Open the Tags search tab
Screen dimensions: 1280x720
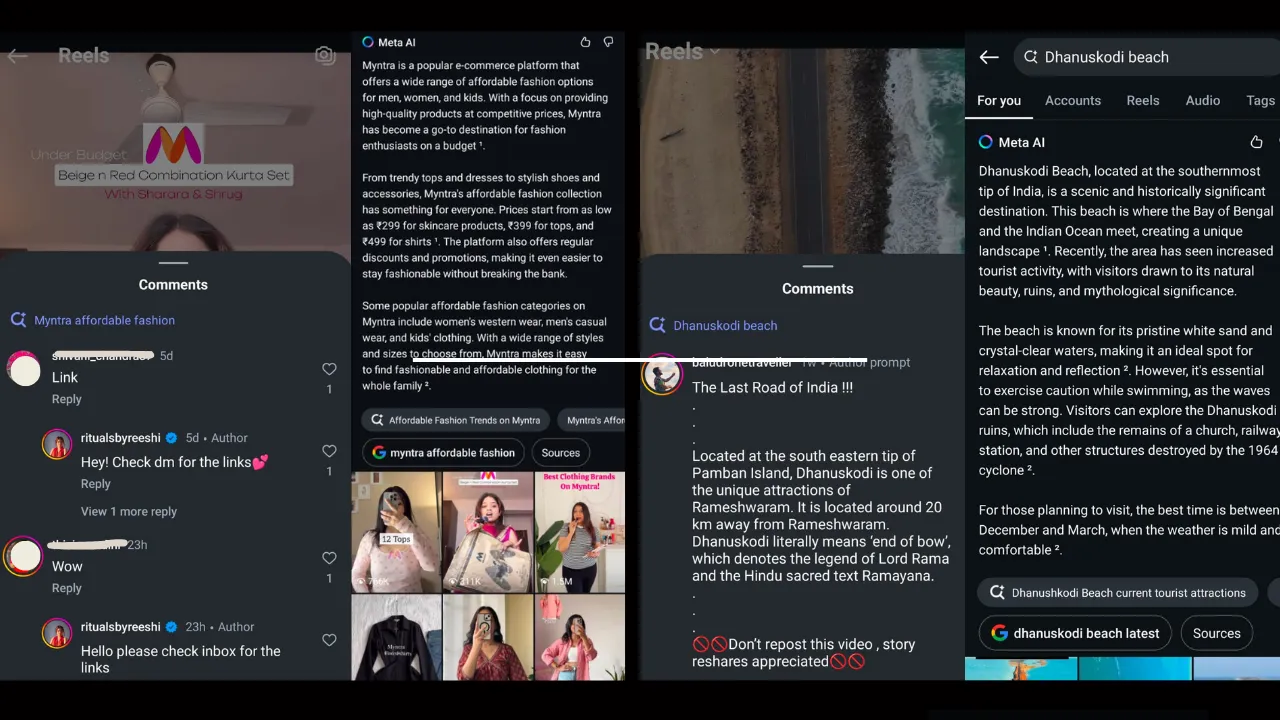point(1260,100)
